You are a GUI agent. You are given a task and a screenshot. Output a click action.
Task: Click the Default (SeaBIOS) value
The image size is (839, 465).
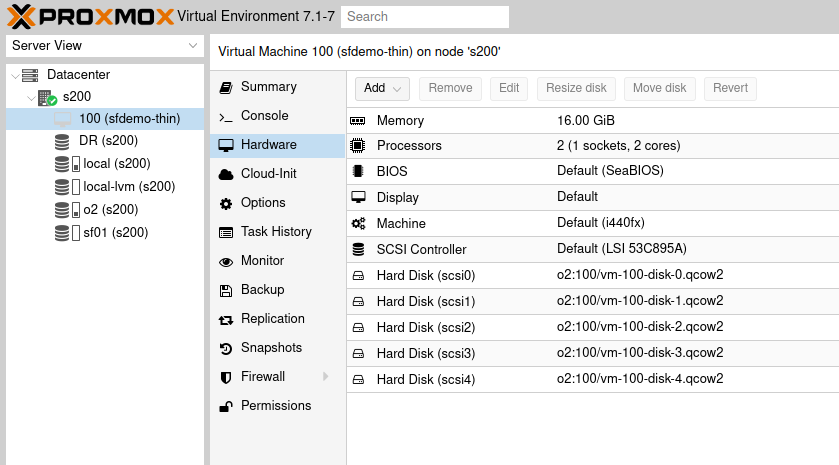coord(610,171)
